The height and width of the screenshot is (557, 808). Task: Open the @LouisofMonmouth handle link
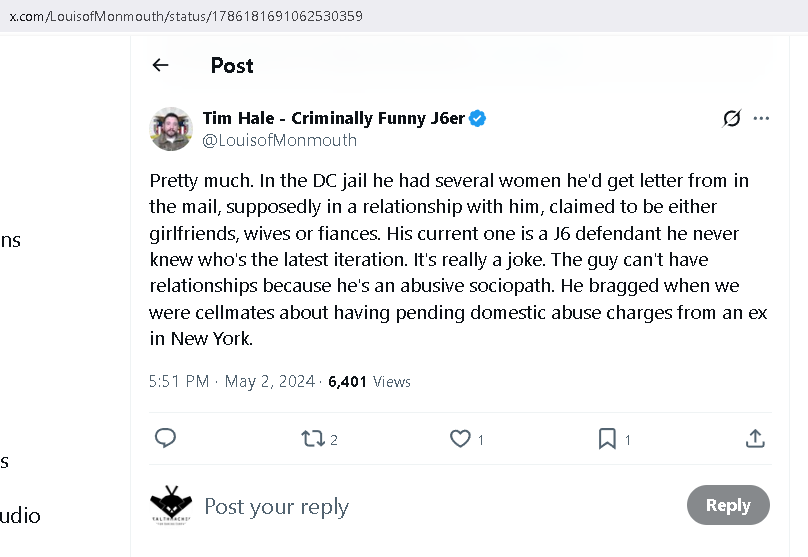click(279, 140)
